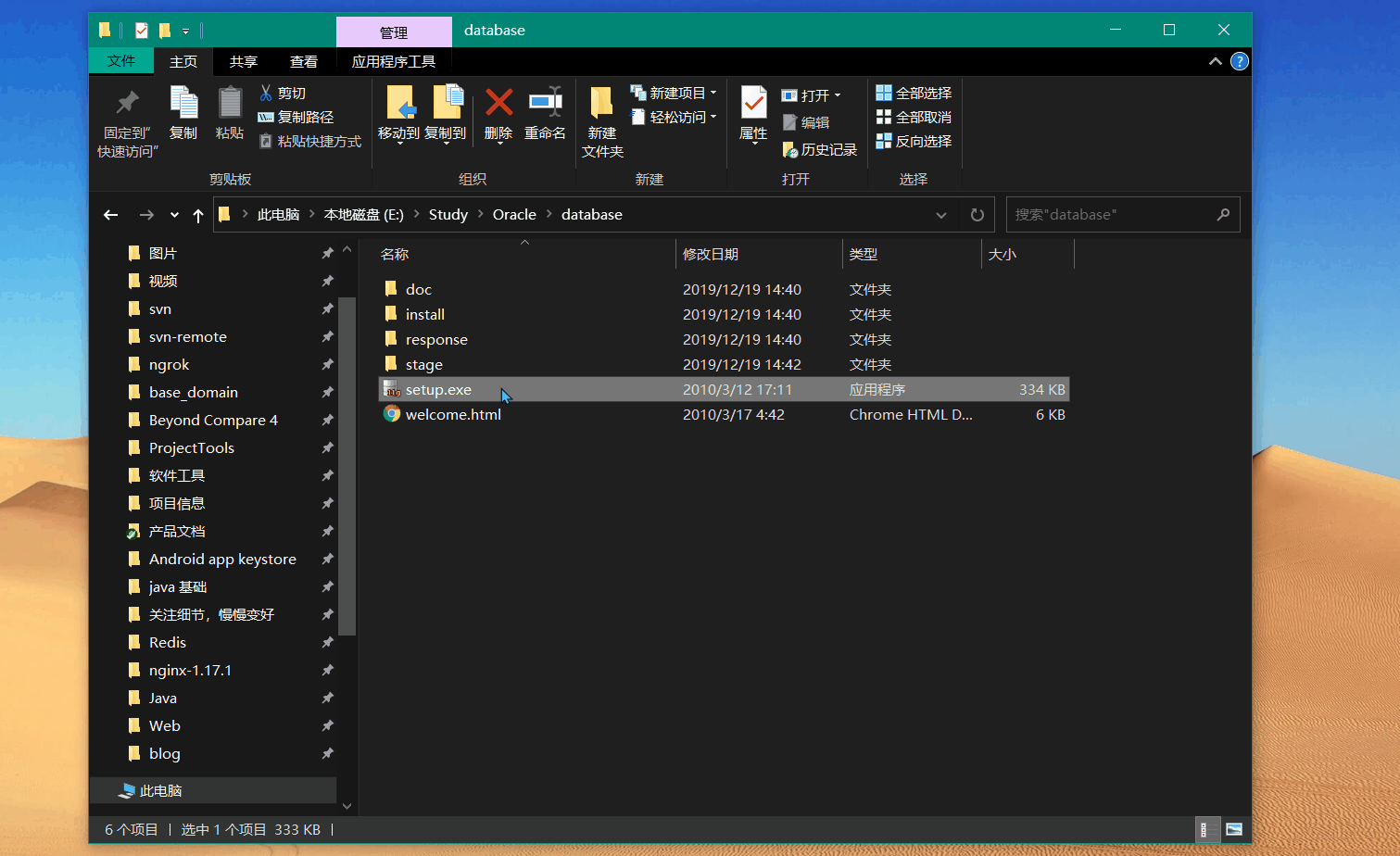Open 属性 (Properties) from the ribbon
The image size is (1400, 856).
click(752, 116)
